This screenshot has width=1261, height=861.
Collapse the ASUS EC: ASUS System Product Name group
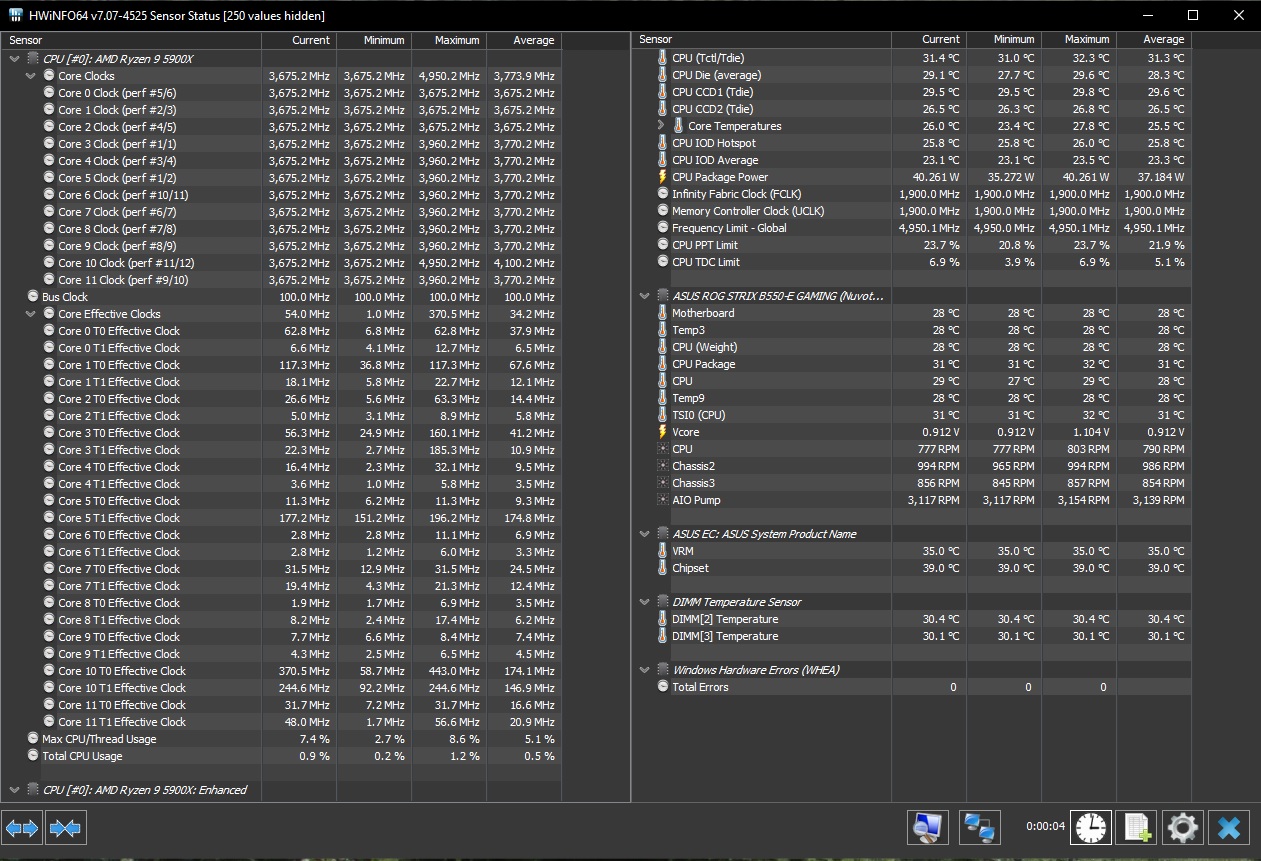645,534
